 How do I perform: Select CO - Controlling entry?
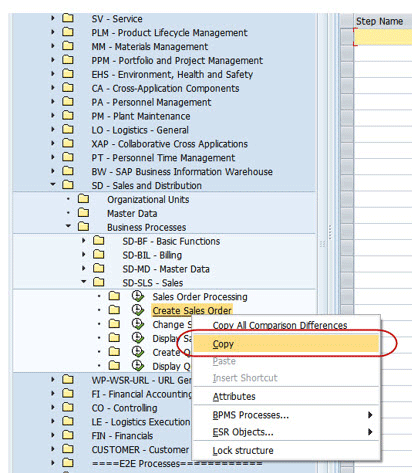124,408
